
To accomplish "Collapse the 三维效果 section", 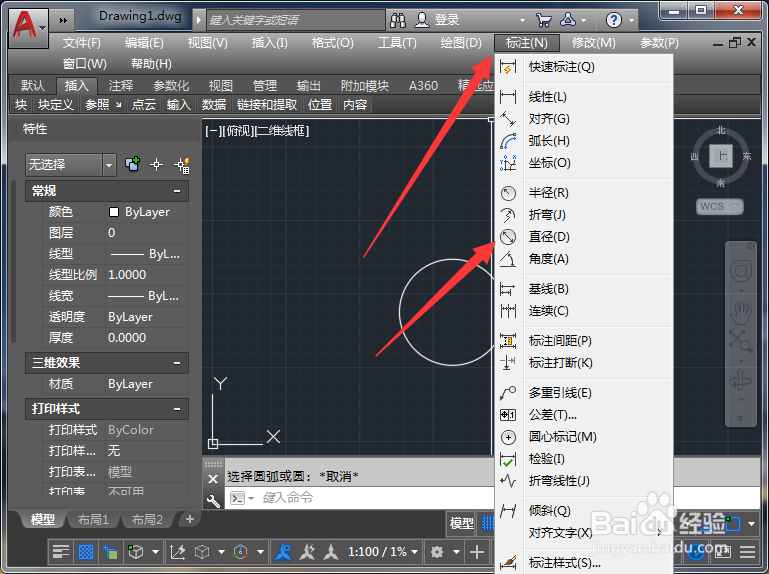I will pyautogui.click(x=177, y=363).
